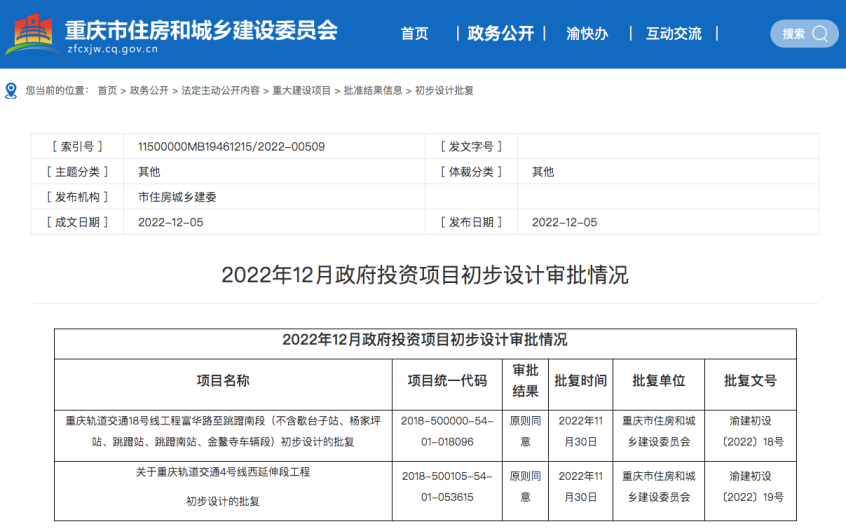The height and width of the screenshot is (531, 846).
Task: Open the 政务公开 navigation menu
Action: [501, 33]
